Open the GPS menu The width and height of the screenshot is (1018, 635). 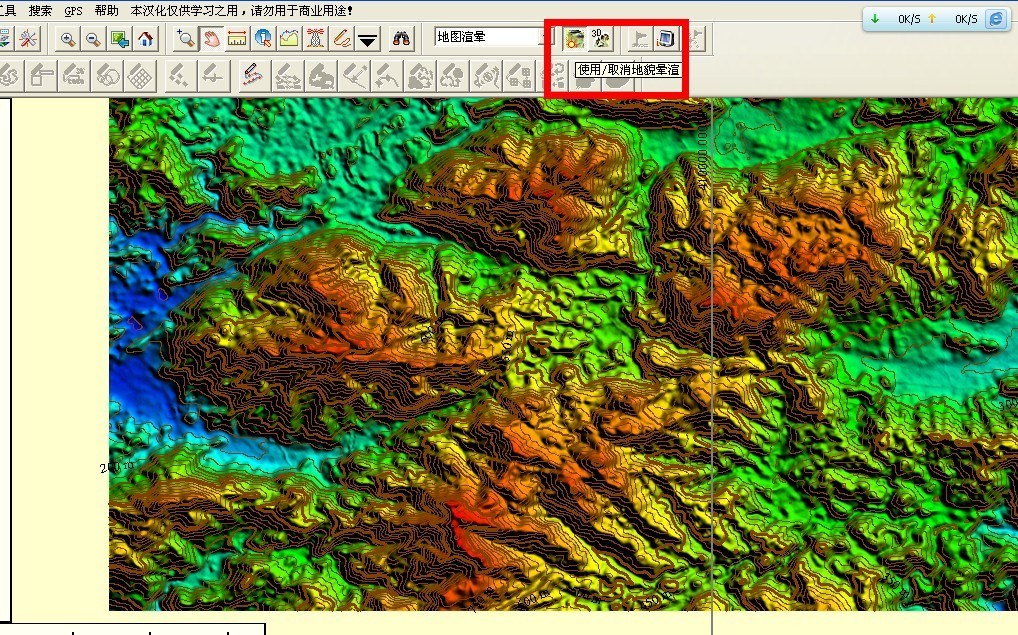coord(73,10)
